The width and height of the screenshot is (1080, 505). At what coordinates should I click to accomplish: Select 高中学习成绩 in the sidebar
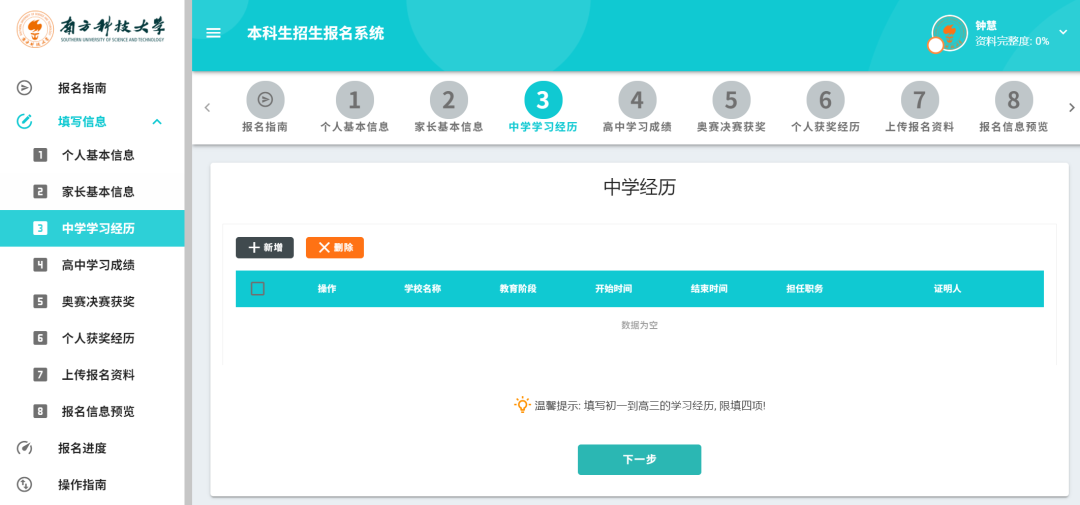(x=98, y=265)
